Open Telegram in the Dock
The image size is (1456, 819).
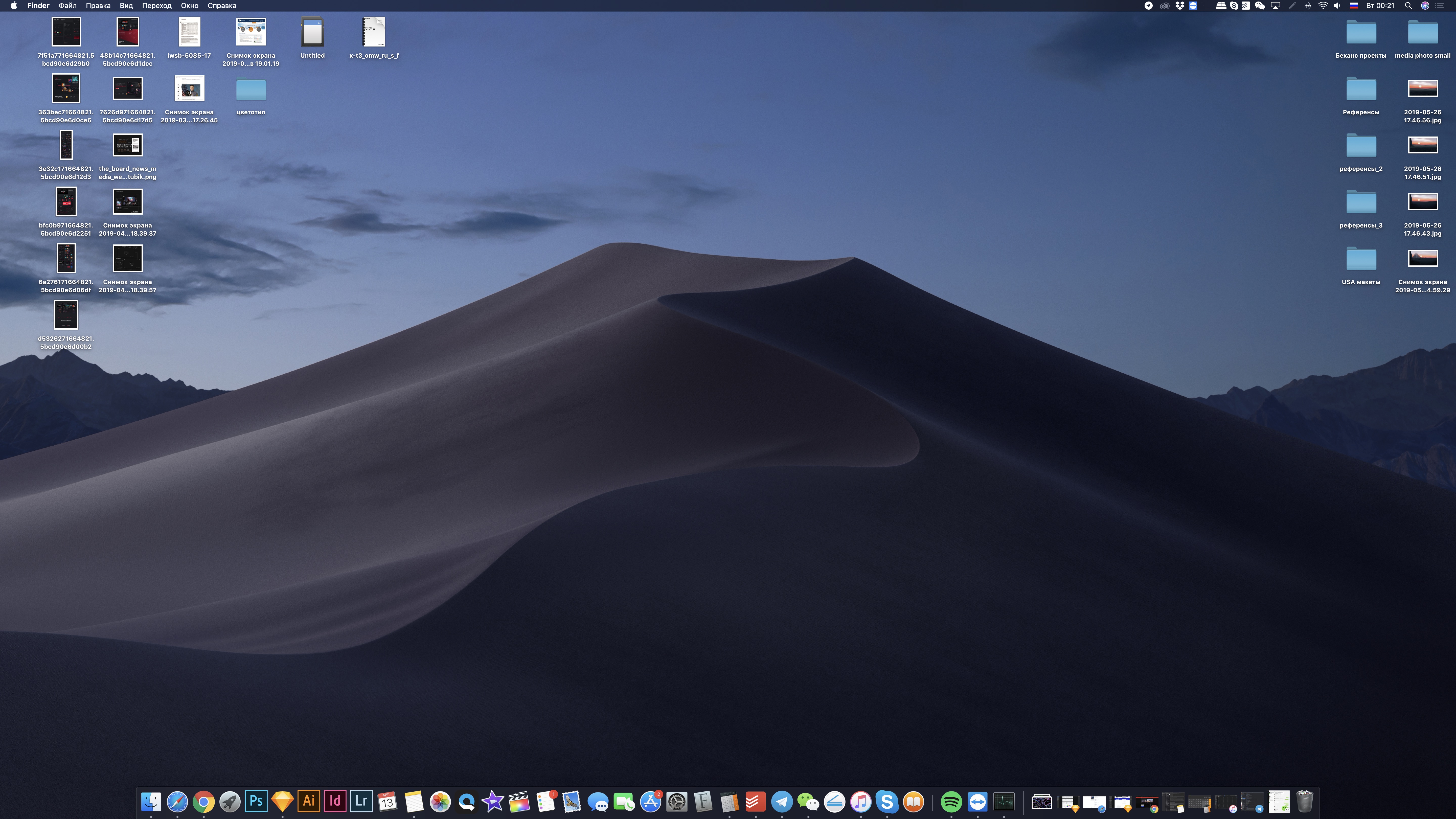coord(782,802)
